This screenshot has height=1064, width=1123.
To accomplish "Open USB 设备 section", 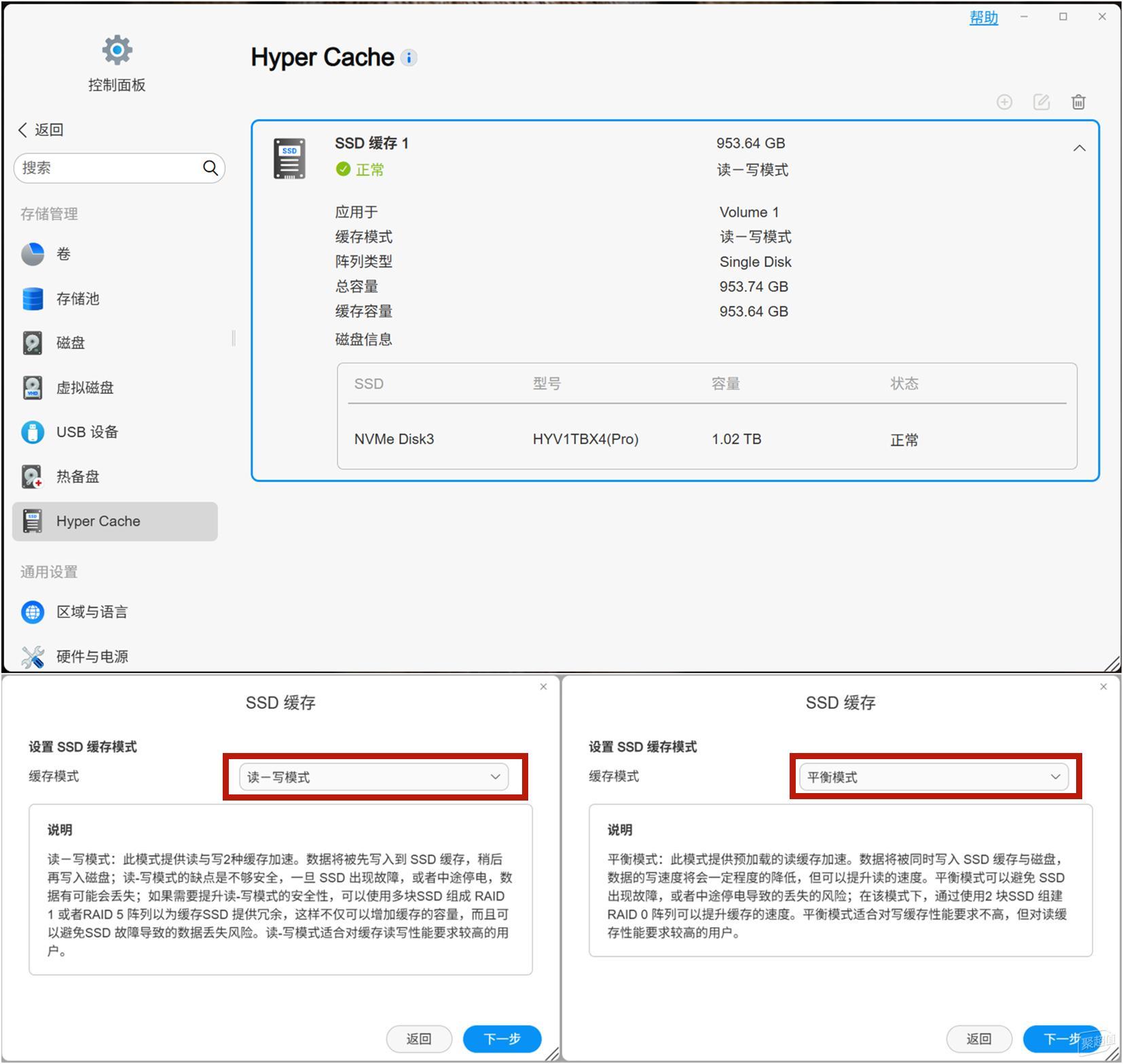I will click(86, 432).
